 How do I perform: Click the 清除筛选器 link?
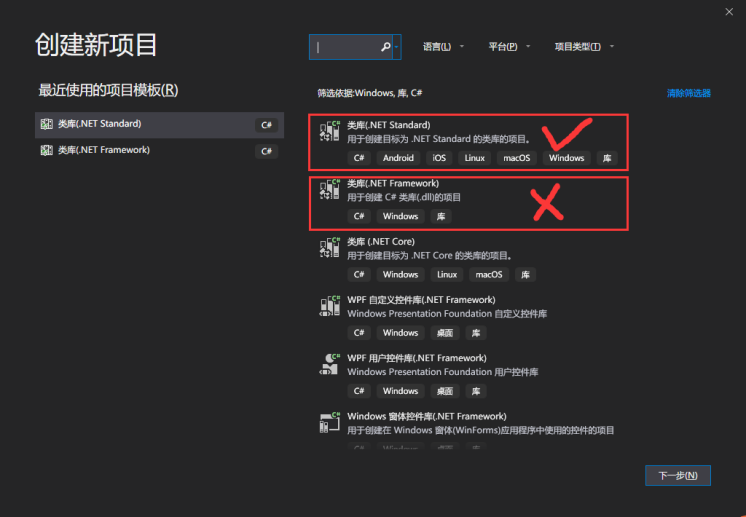688,93
